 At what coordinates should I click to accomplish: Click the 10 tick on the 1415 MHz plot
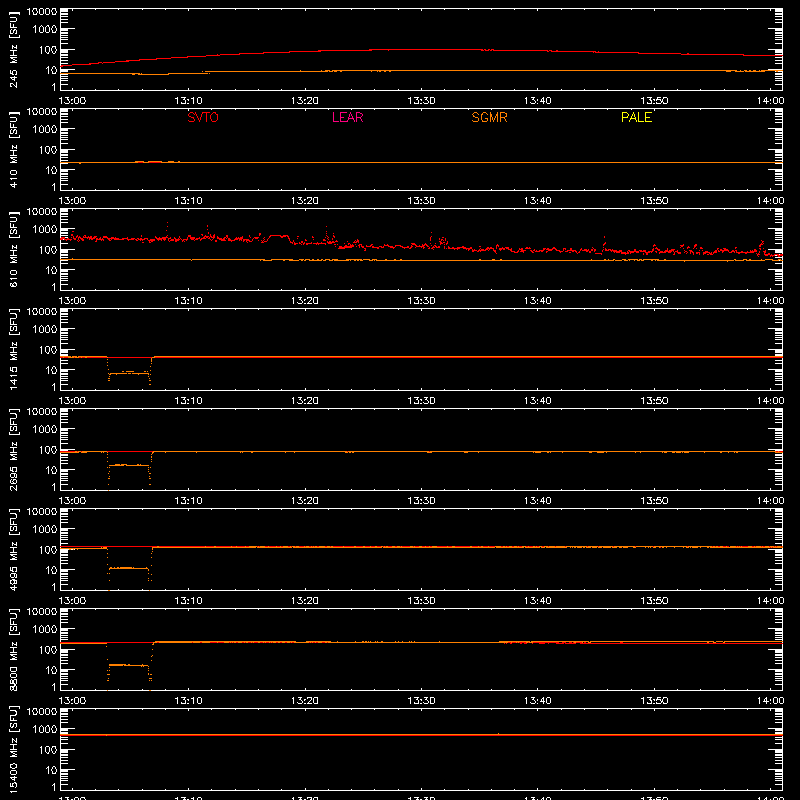tap(51, 370)
